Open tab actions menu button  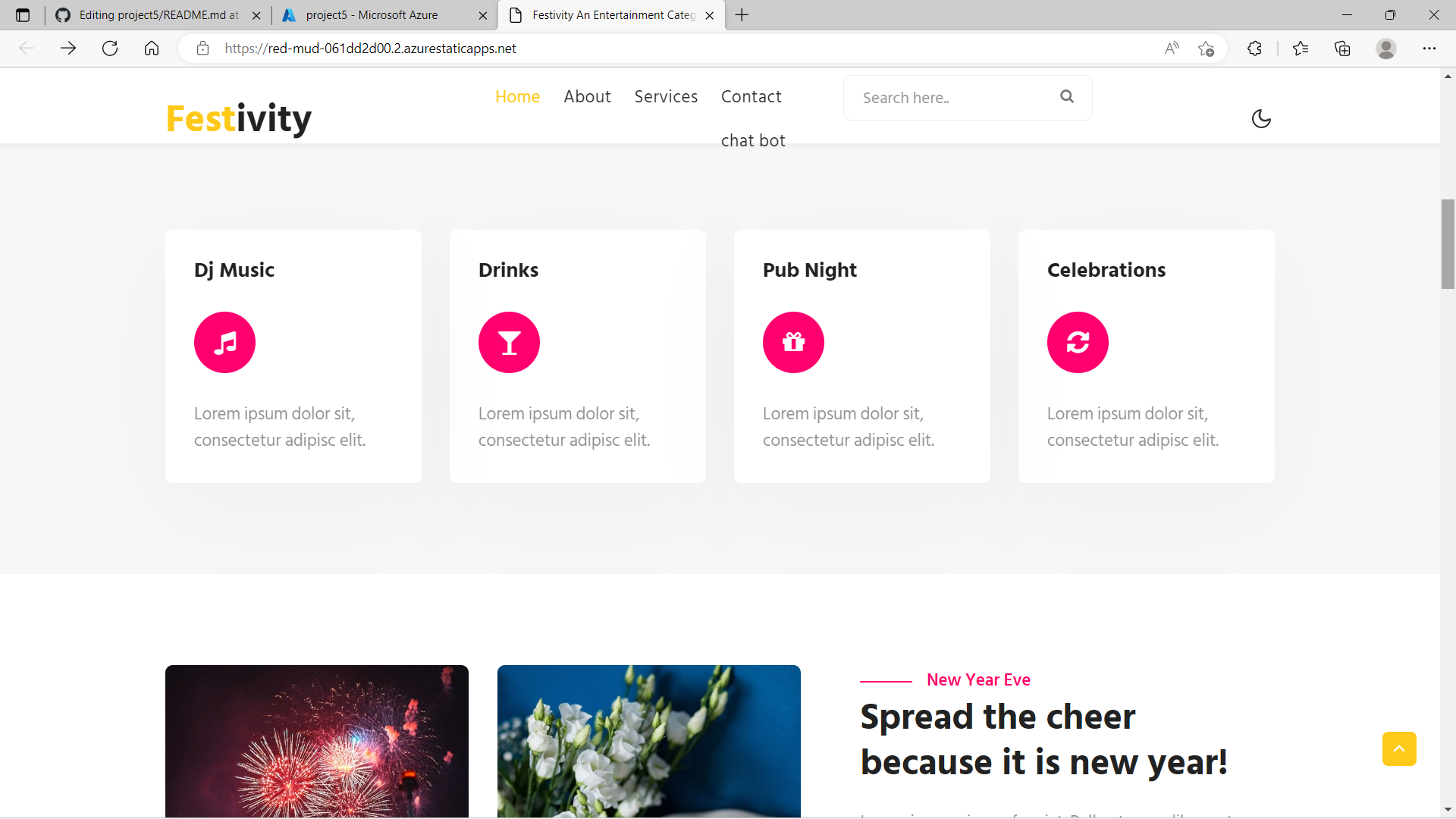click(23, 15)
